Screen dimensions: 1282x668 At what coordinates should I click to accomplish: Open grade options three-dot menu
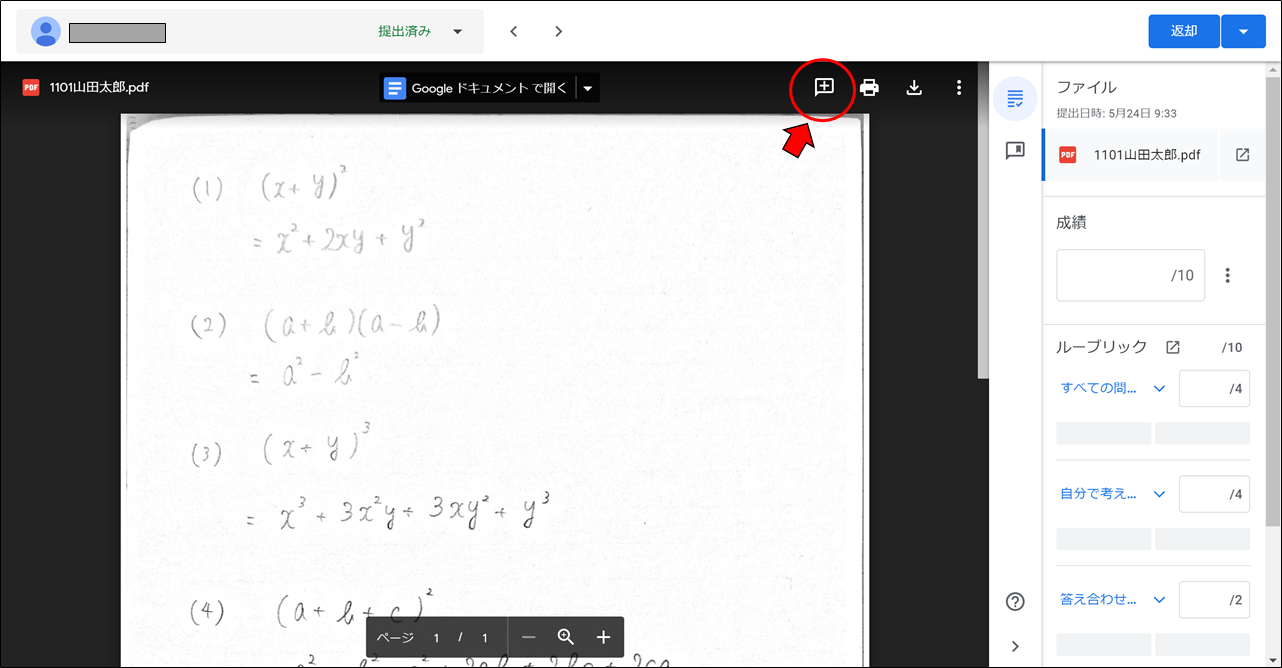coord(1228,275)
